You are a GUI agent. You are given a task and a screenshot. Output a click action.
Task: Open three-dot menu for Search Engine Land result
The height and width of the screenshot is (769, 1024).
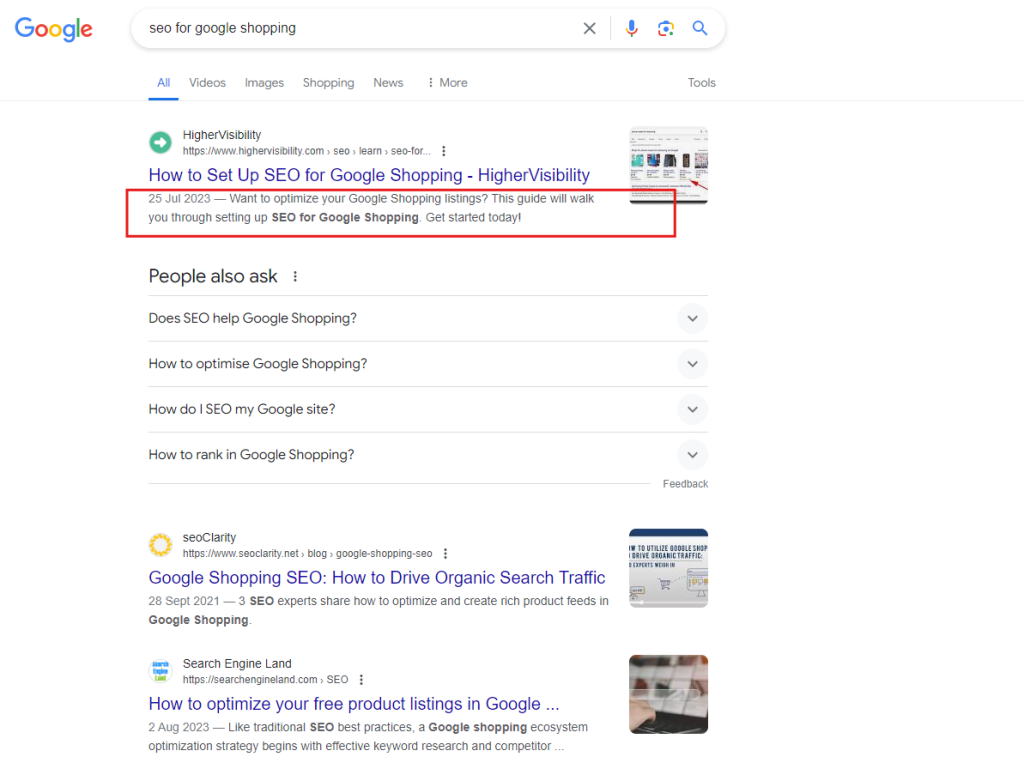(361, 680)
